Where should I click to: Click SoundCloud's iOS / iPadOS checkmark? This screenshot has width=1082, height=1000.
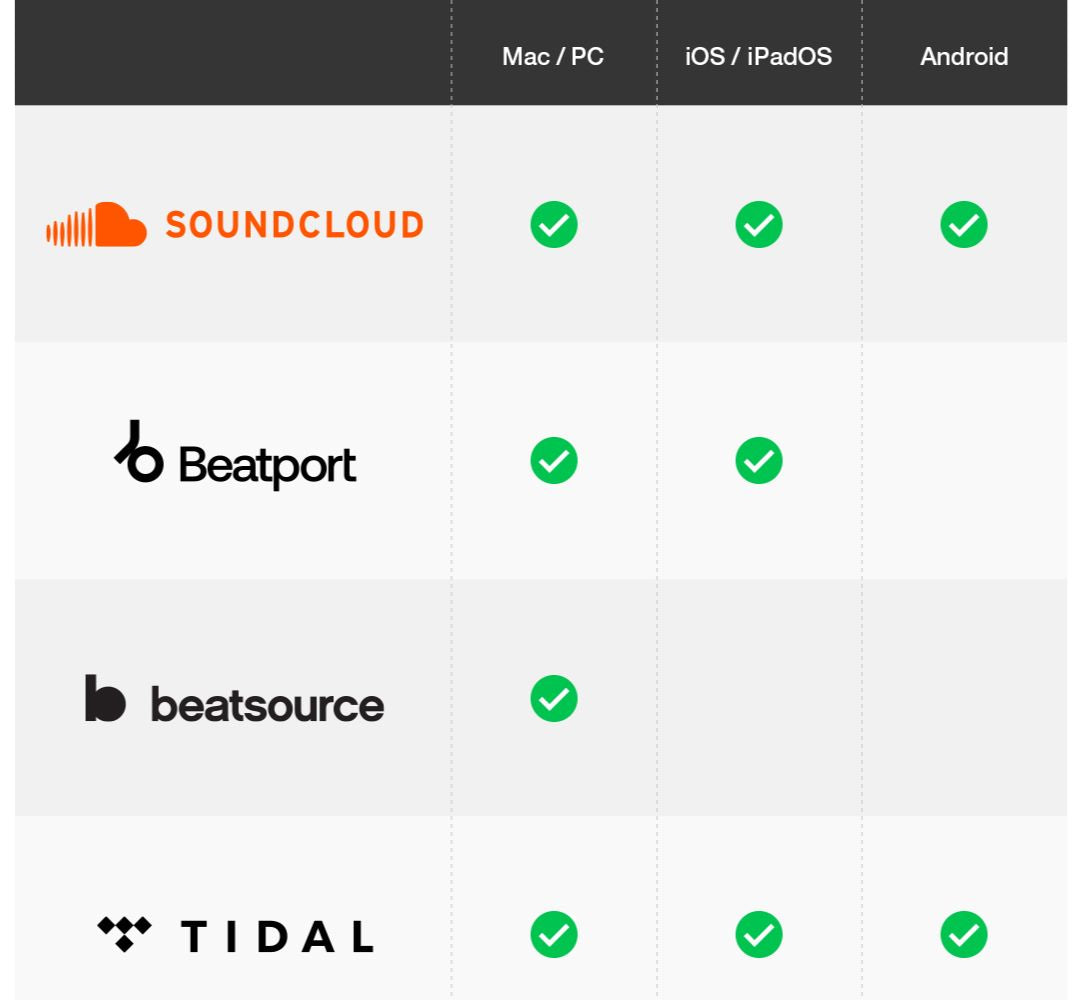click(759, 225)
